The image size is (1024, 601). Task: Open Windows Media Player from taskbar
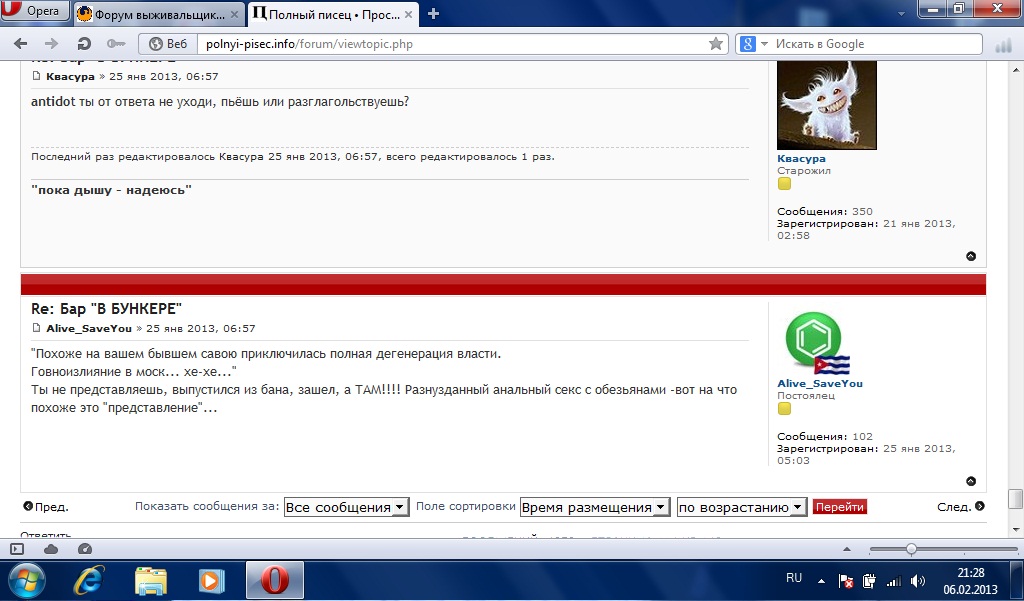(211, 580)
